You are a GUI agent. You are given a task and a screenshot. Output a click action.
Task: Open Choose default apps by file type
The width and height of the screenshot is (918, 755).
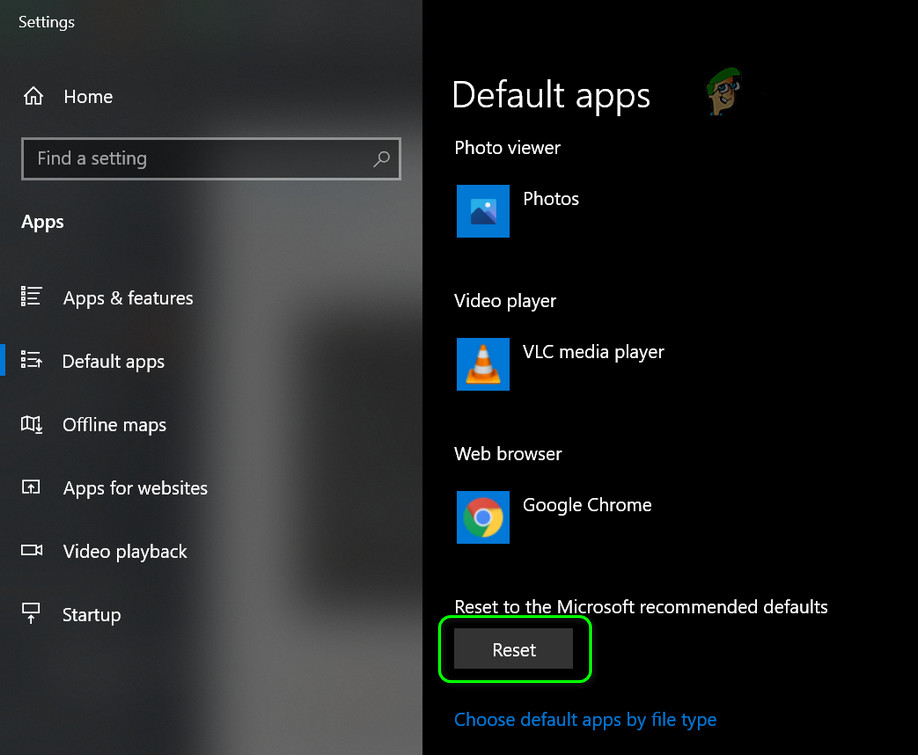coord(585,719)
